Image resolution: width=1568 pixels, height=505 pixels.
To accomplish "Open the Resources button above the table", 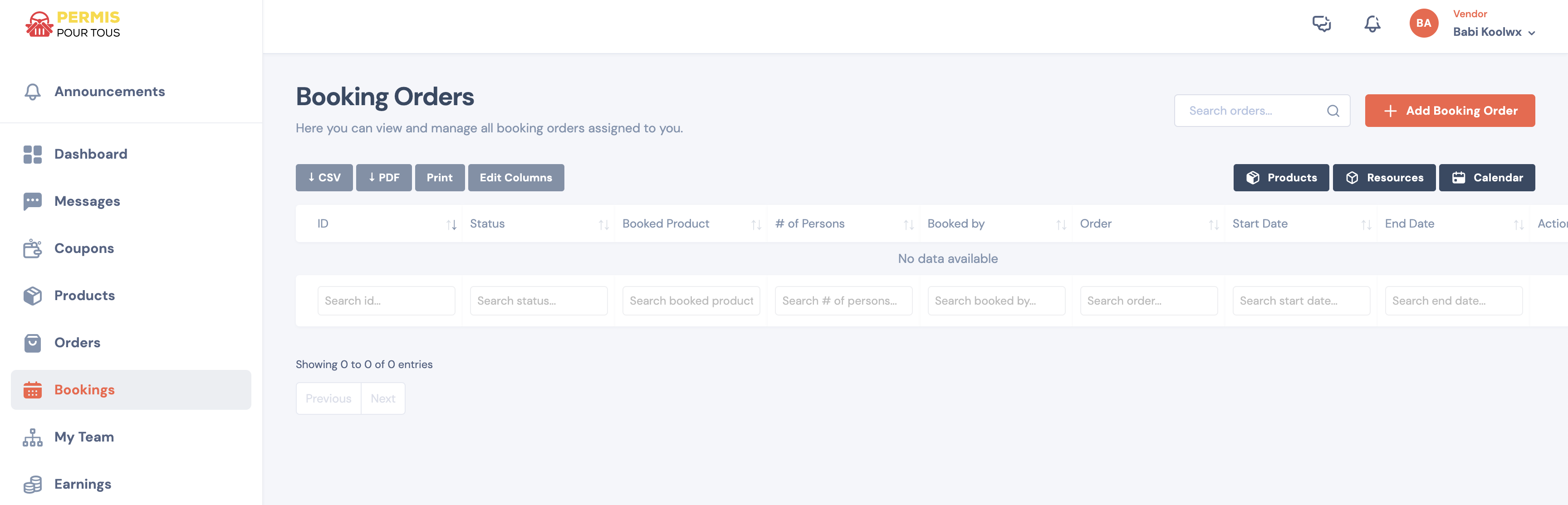I will click(1383, 178).
